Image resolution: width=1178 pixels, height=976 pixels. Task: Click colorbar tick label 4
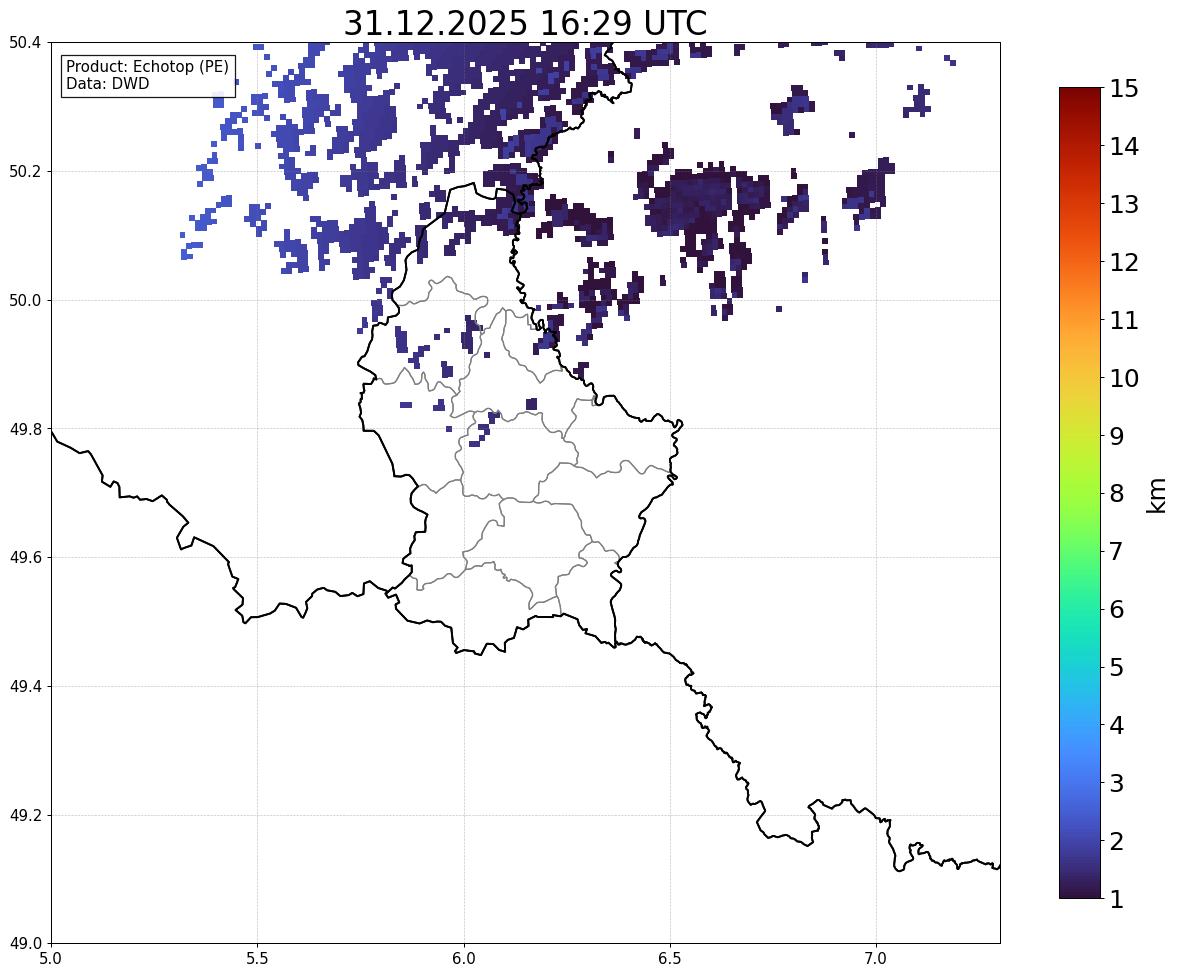(x=1117, y=725)
